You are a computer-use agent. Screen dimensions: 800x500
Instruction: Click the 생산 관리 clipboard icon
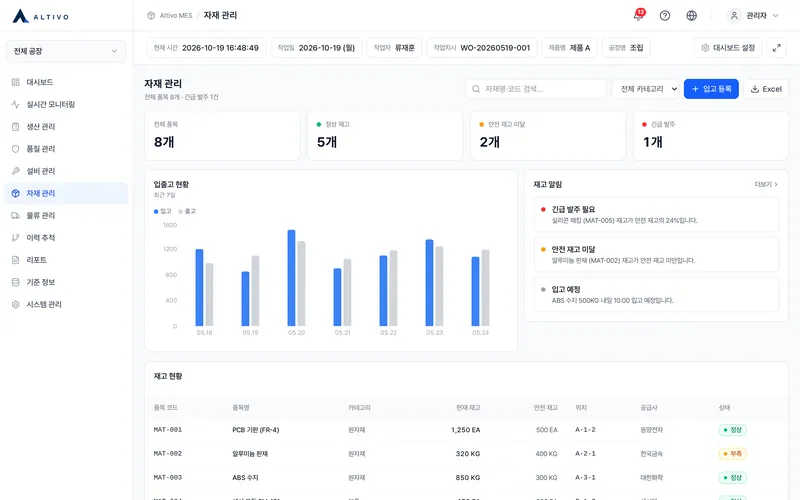pos(16,127)
